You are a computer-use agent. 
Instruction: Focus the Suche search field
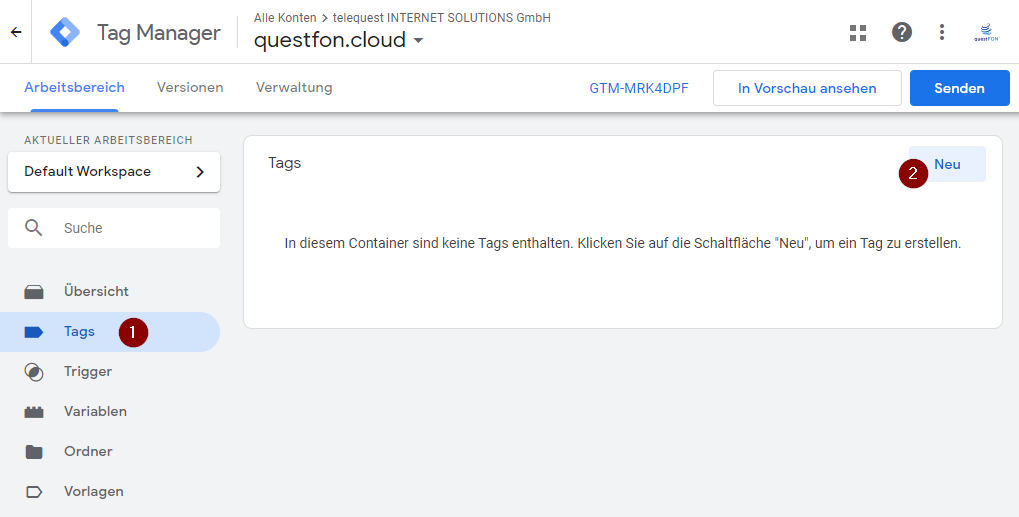(114, 228)
